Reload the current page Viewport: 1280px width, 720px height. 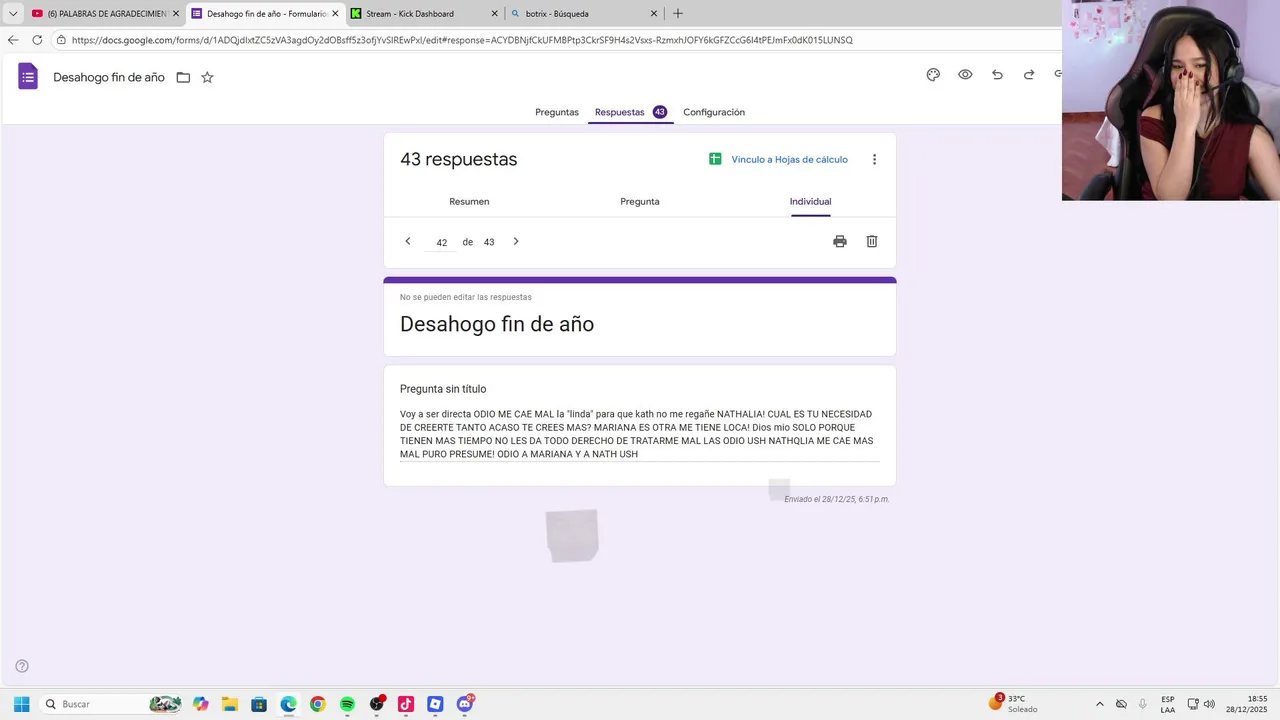[x=37, y=40]
